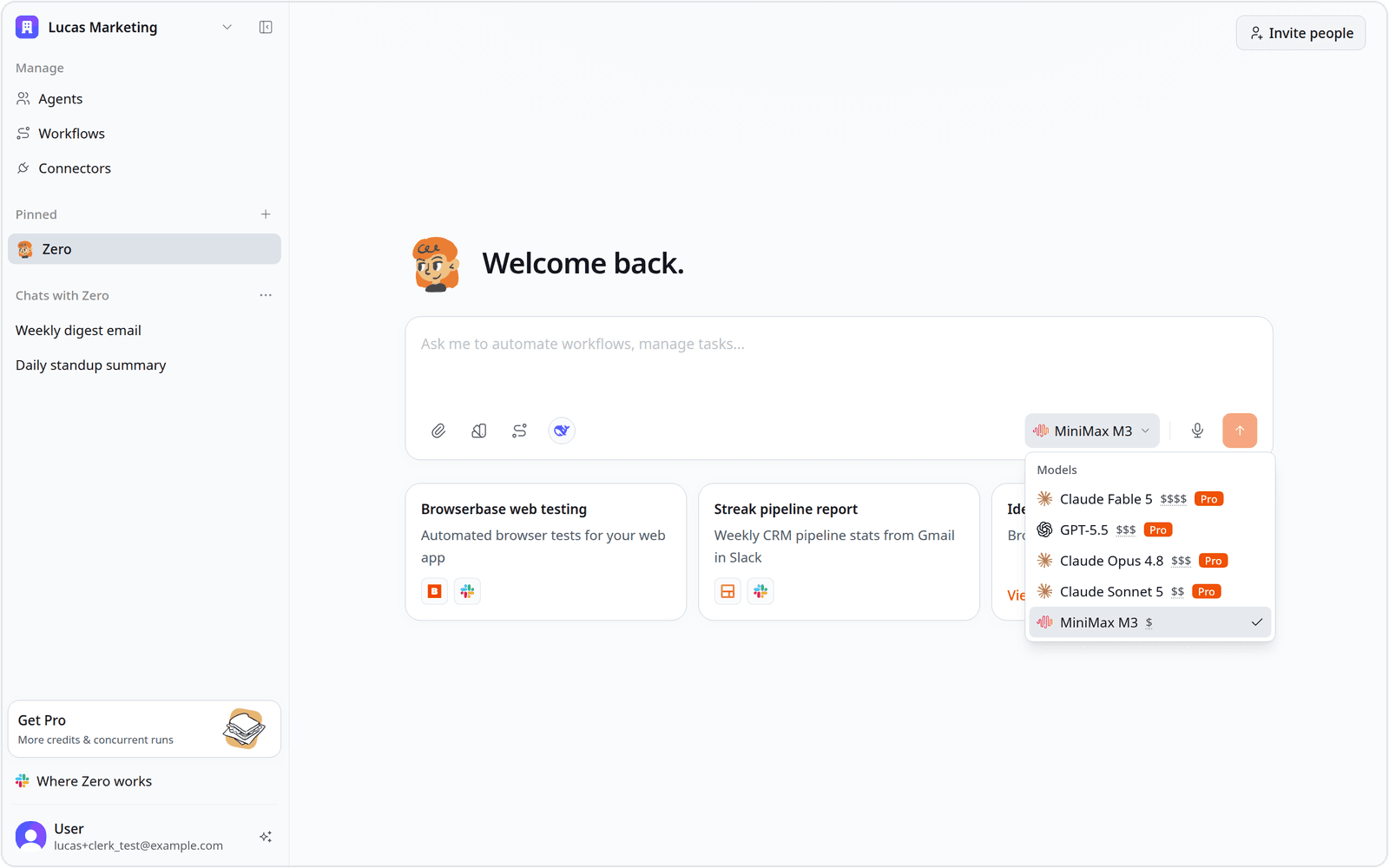1389x868 pixels.
Task: Open the Browserbase web testing card
Action: (x=546, y=552)
